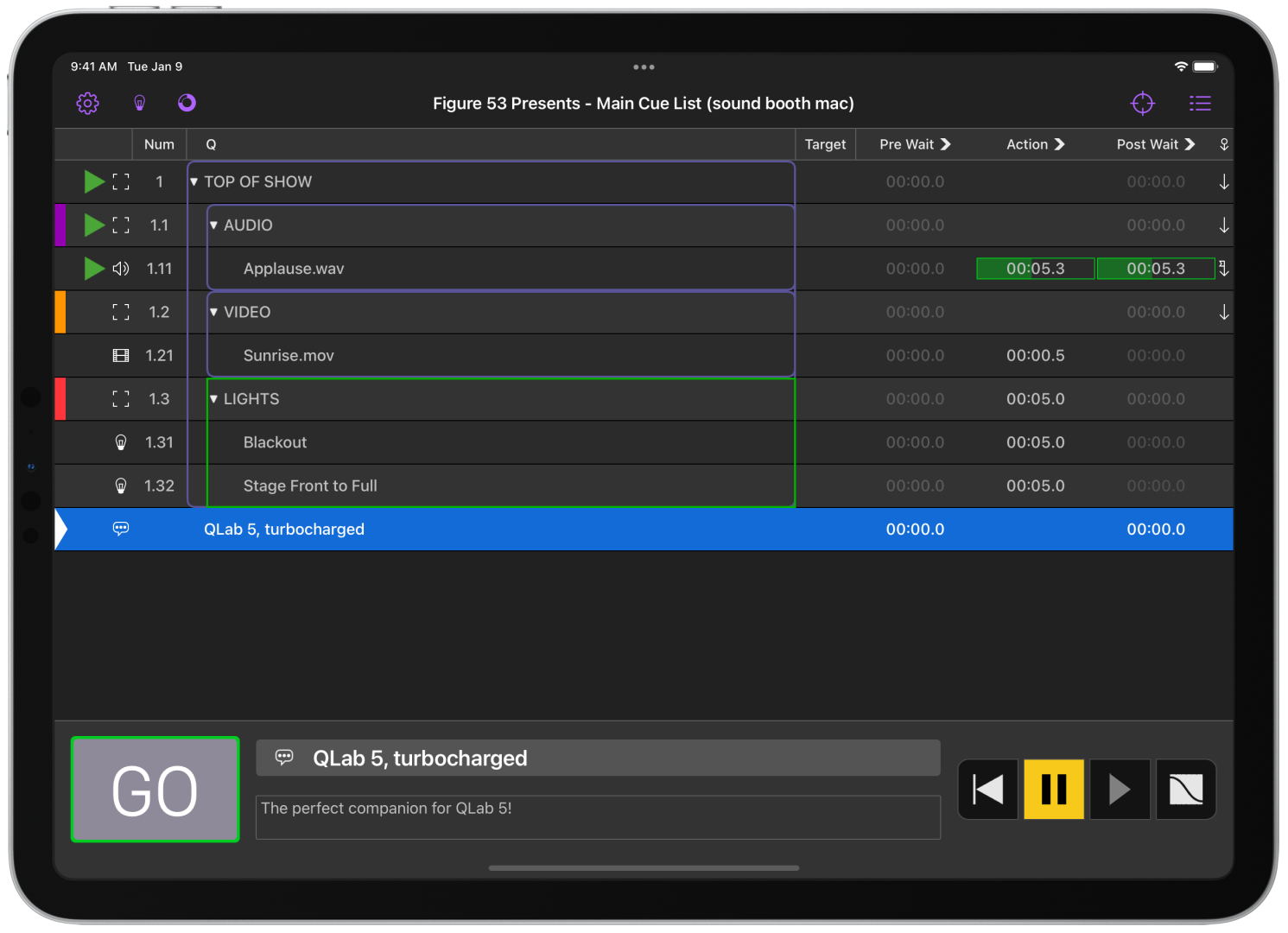This screenshot has width=1288, height=933.
Task: Tap the continue arrow on VIDEO row
Action: [x=1224, y=312]
